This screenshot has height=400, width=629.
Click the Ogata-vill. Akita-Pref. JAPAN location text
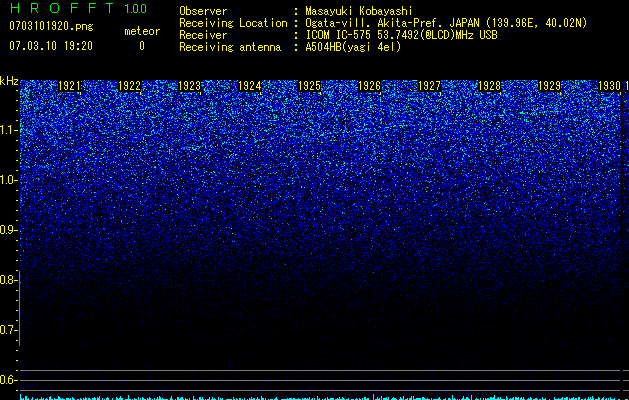pos(446,23)
